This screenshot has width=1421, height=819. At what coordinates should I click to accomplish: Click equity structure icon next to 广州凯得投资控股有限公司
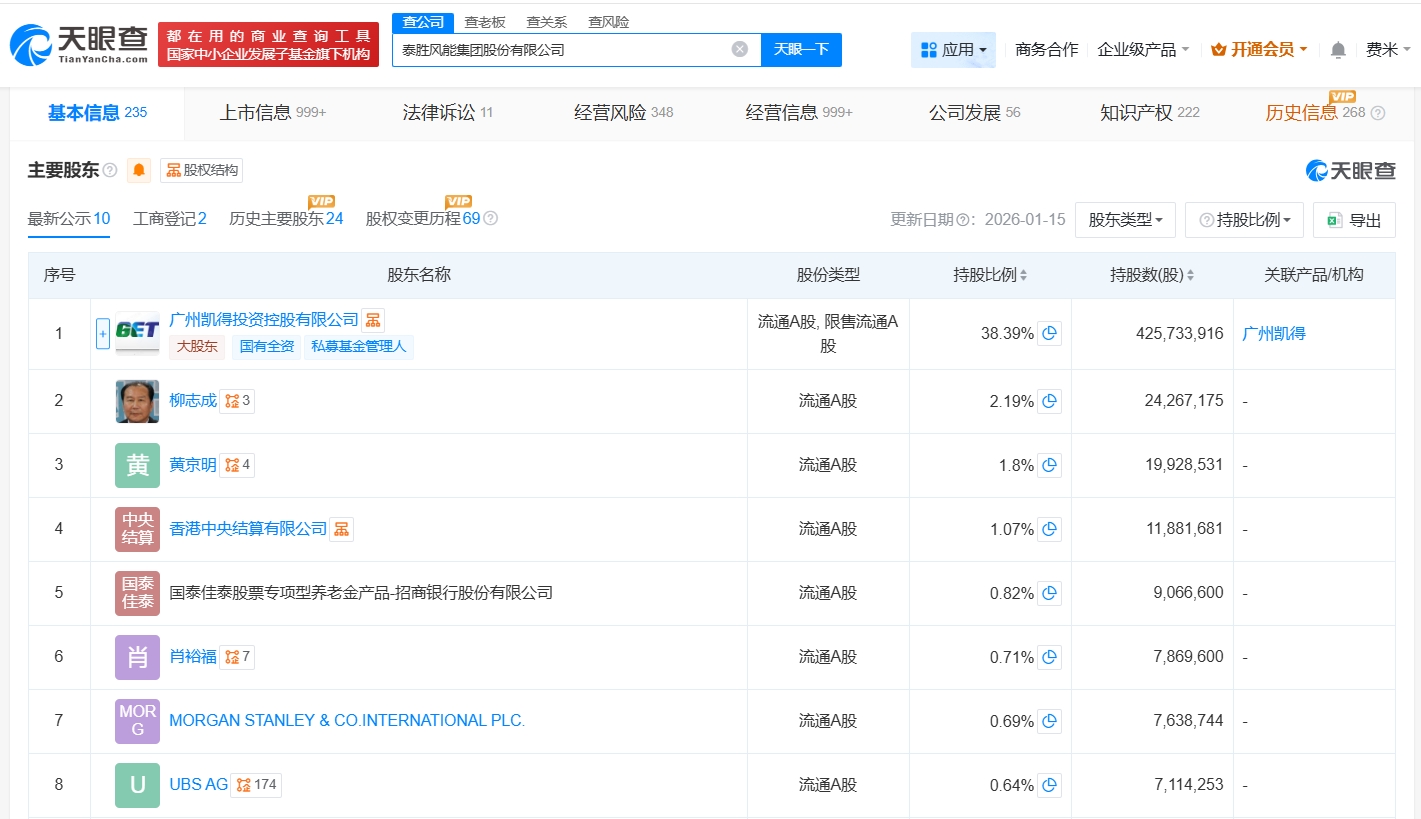pyautogui.click(x=373, y=320)
